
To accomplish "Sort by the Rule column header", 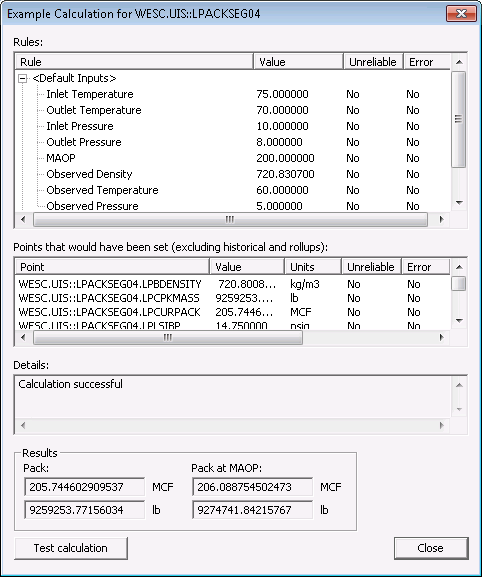I will pyautogui.click(x=134, y=61).
